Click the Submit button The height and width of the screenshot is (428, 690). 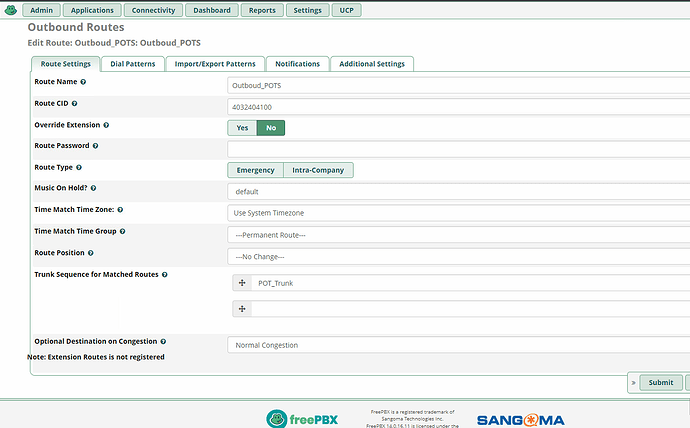(661, 383)
